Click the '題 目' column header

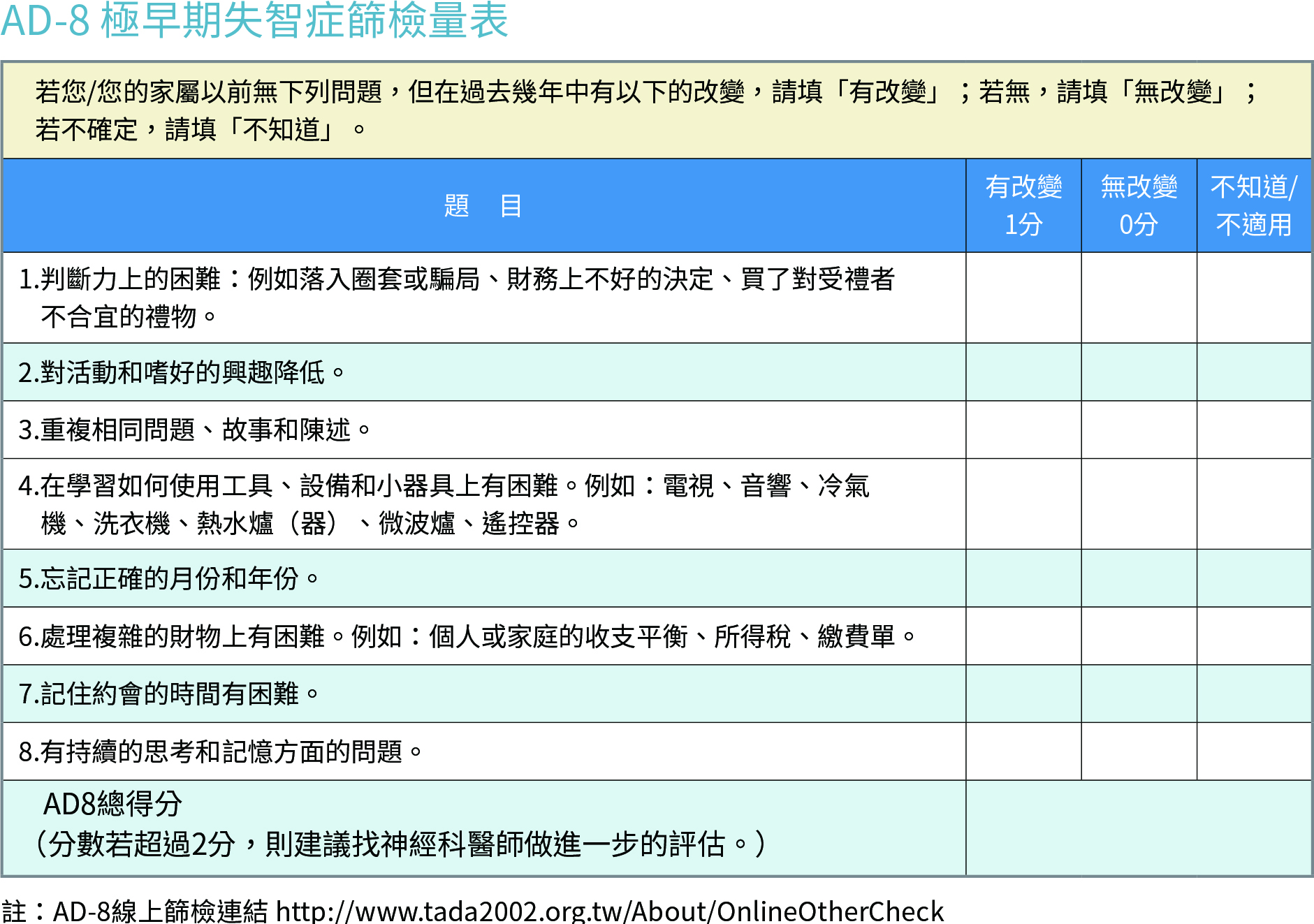(484, 206)
